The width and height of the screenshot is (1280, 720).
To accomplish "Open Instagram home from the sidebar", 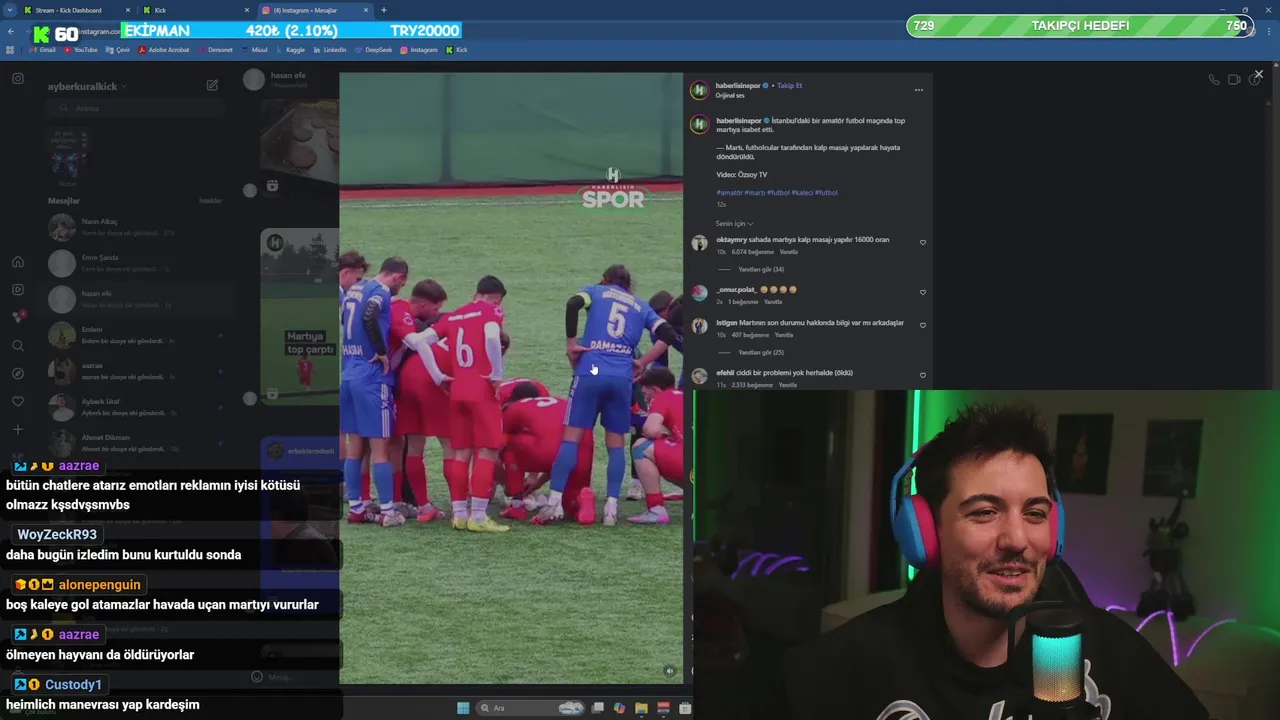I will pos(18,262).
